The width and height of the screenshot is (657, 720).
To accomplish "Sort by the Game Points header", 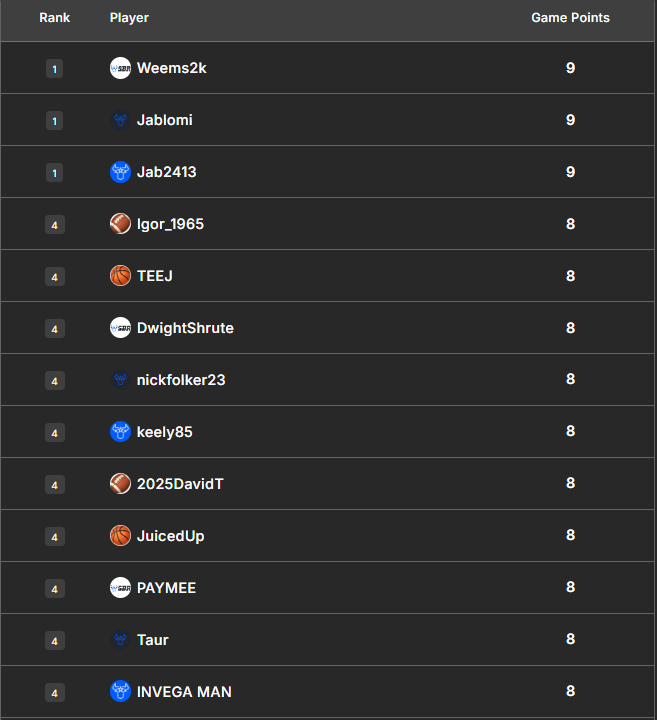I will pos(570,18).
